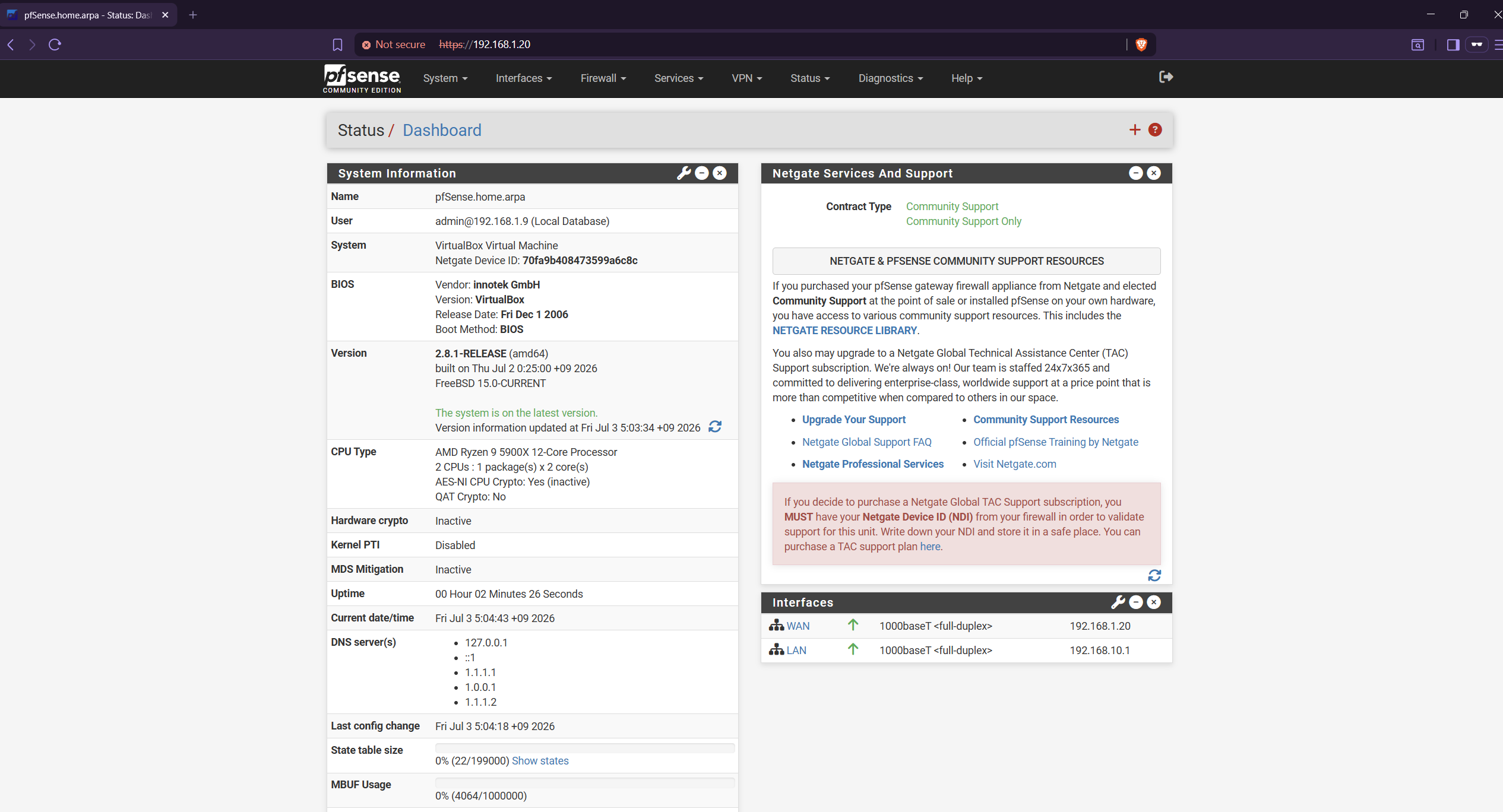Click the Dashboard breadcrumb link
1503x812 pixels.
point(442,130)
